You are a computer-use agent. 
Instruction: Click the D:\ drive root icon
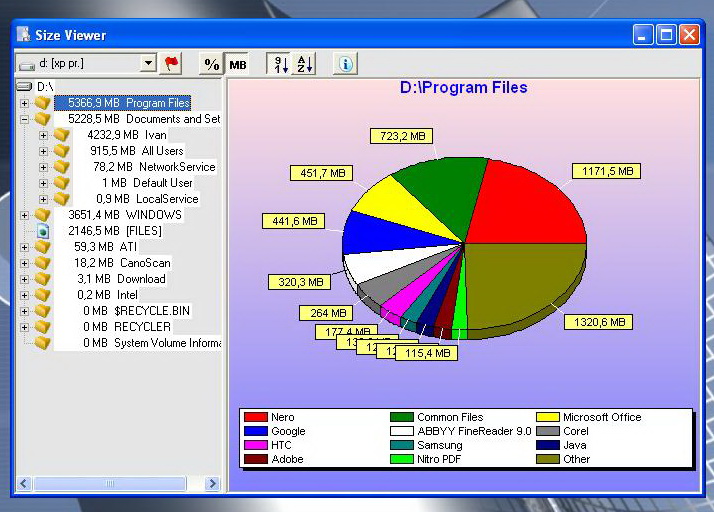coord(25,87)
